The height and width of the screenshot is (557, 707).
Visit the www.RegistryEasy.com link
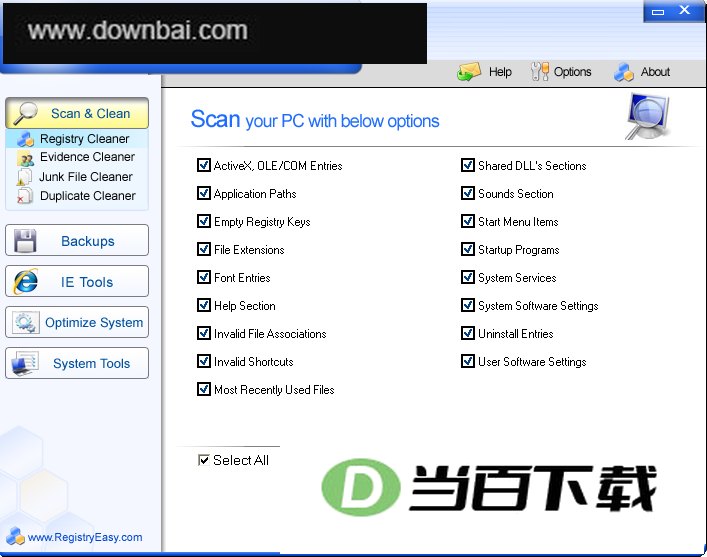(85, 537)
